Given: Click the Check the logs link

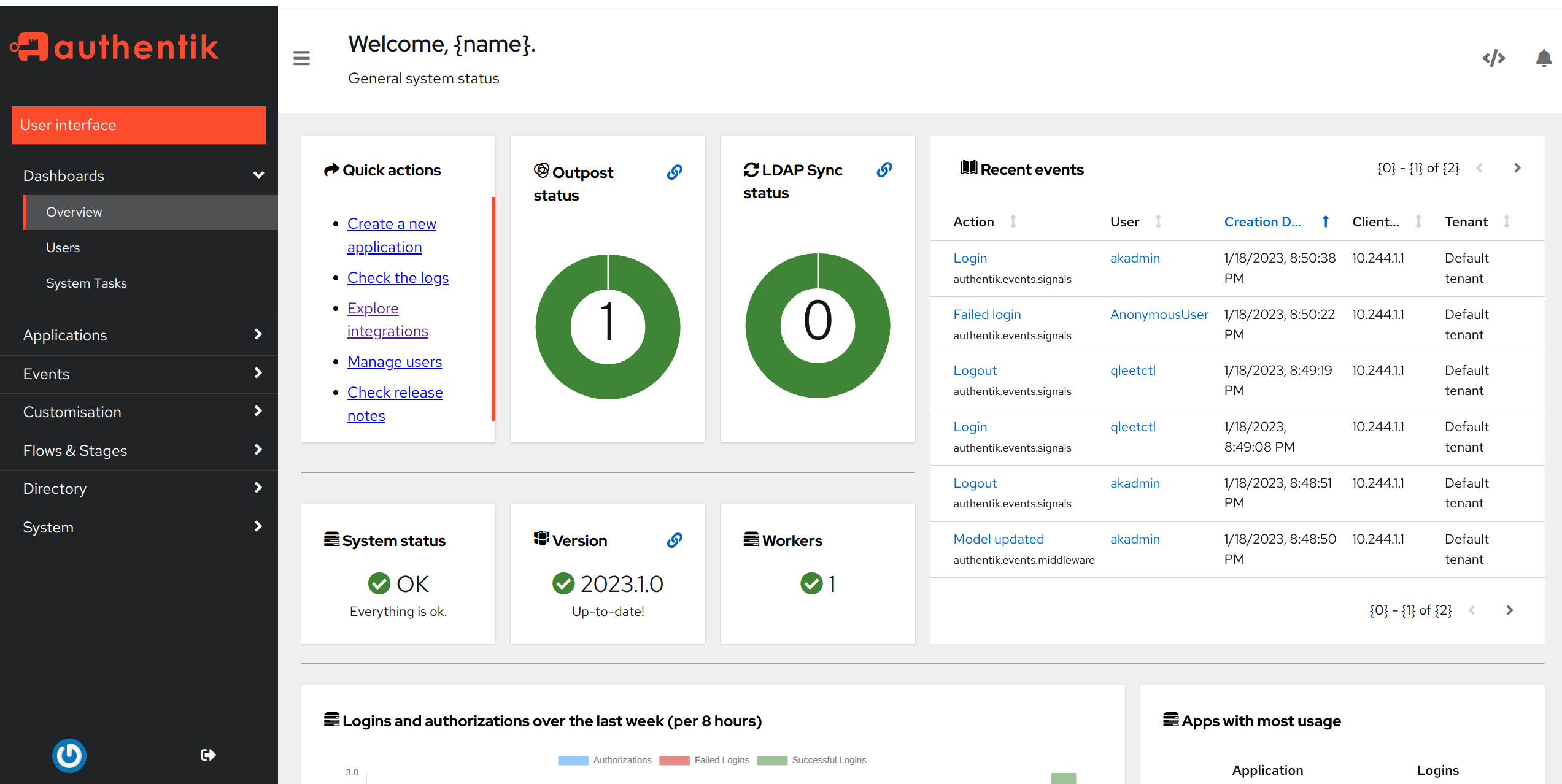Looking at the screenshot, I should click(398, 277).
